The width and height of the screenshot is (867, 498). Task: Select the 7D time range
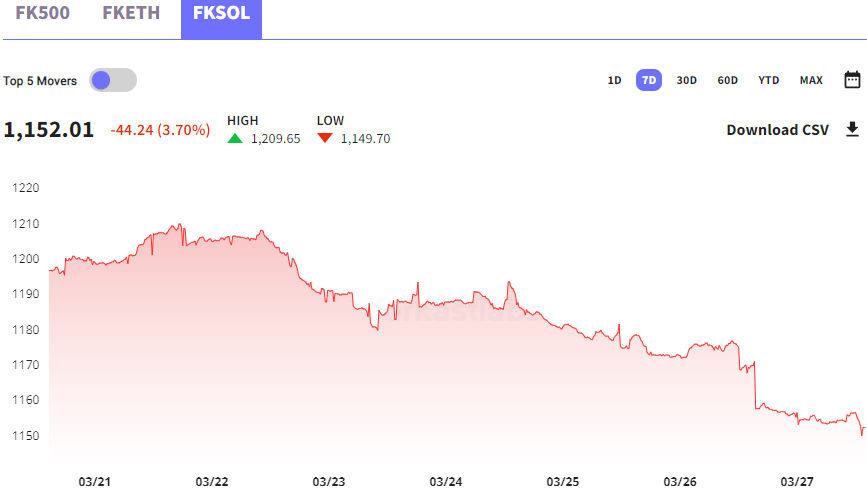click(x=649, y=81)
